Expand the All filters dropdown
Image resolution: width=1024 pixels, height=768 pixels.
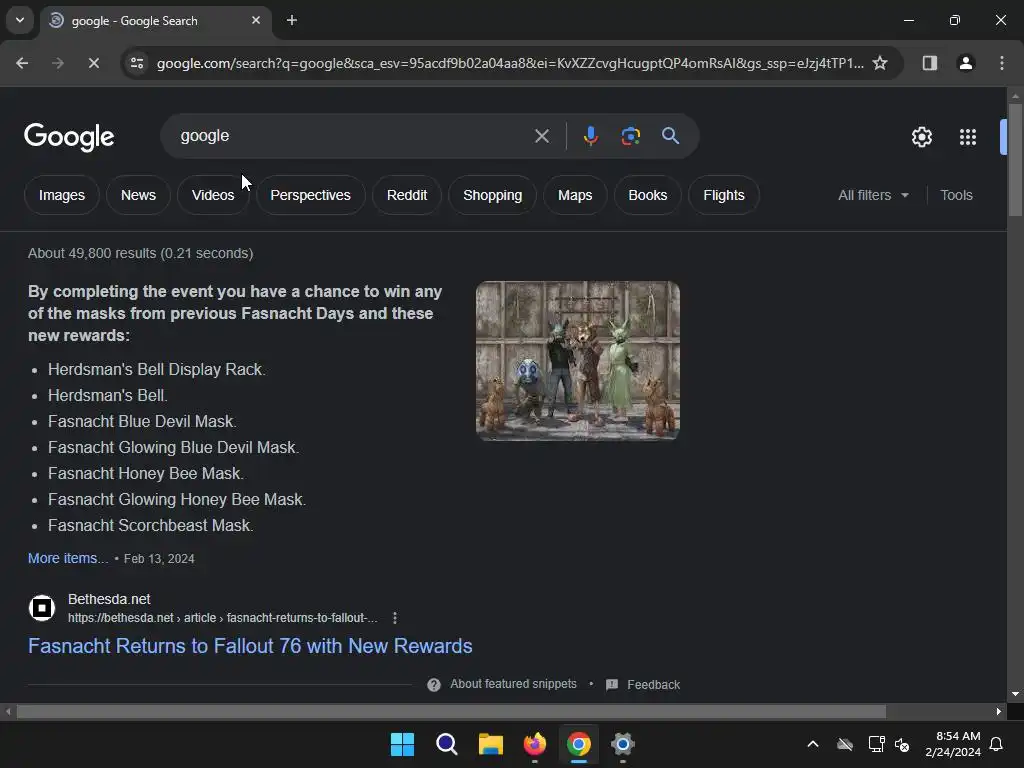click(x=873, y=195)
